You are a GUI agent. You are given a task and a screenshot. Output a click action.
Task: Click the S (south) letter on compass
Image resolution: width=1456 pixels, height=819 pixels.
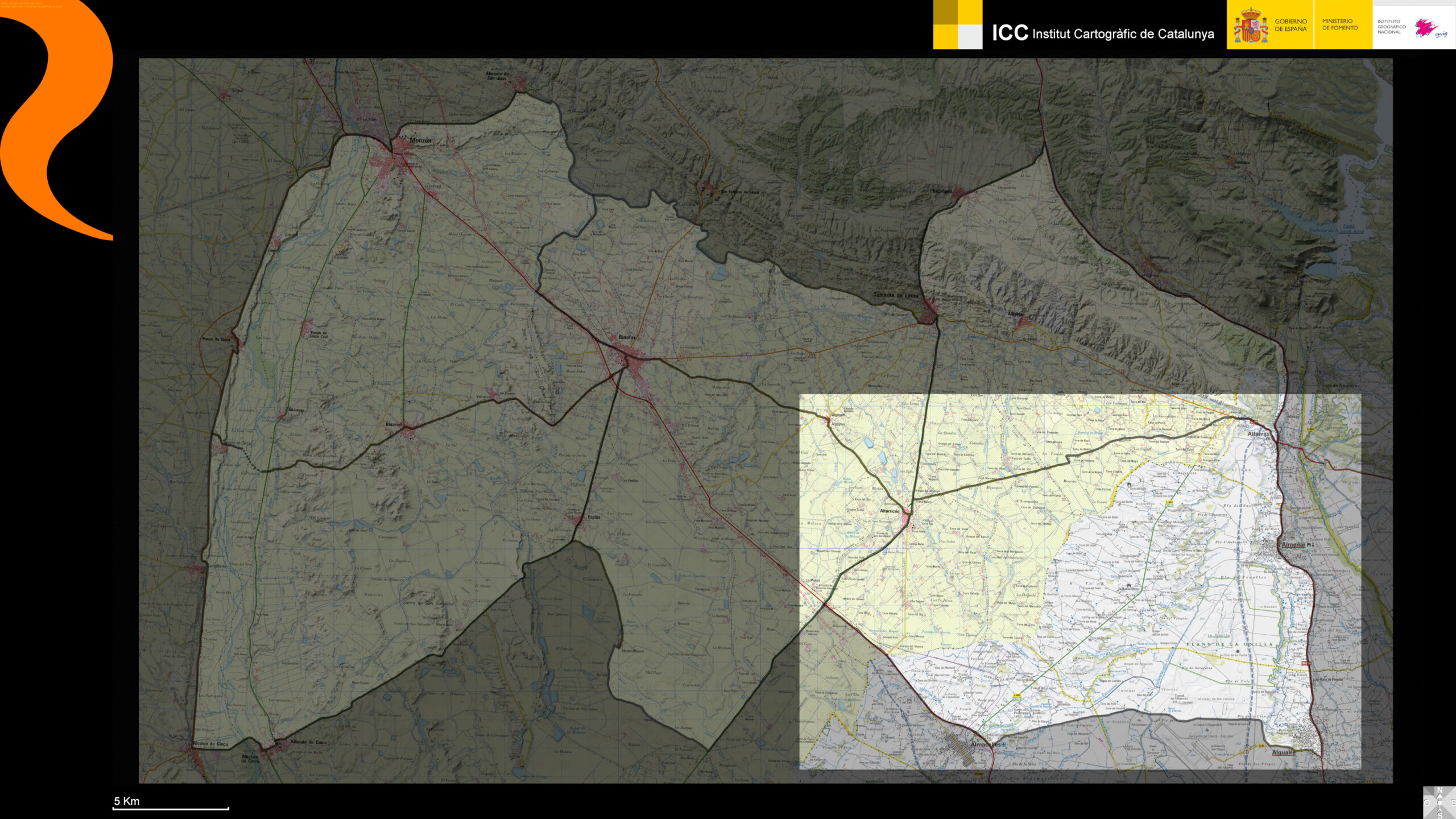click(x=1440, y=815)
